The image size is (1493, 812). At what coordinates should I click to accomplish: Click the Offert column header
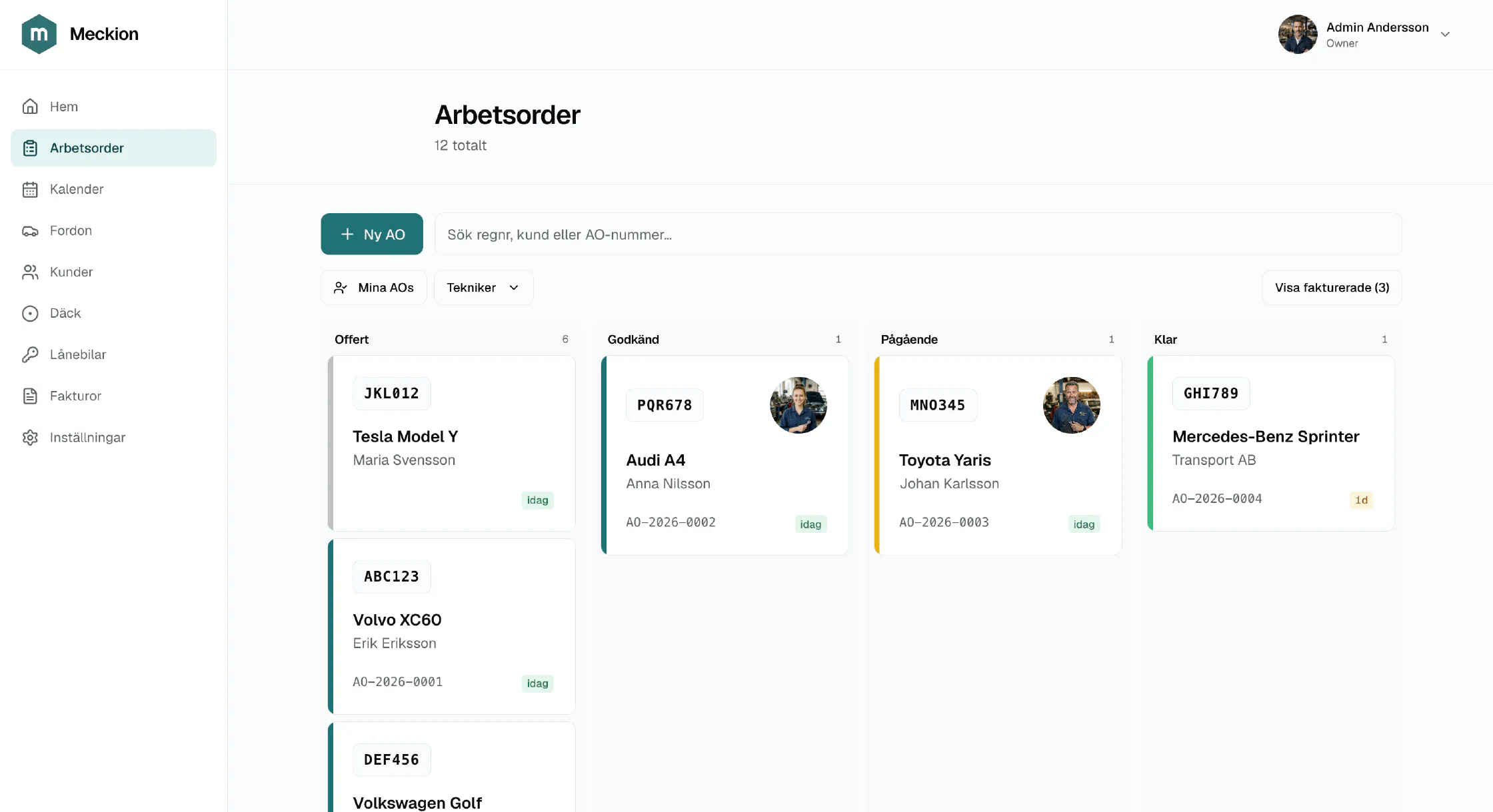click(351, 339)
